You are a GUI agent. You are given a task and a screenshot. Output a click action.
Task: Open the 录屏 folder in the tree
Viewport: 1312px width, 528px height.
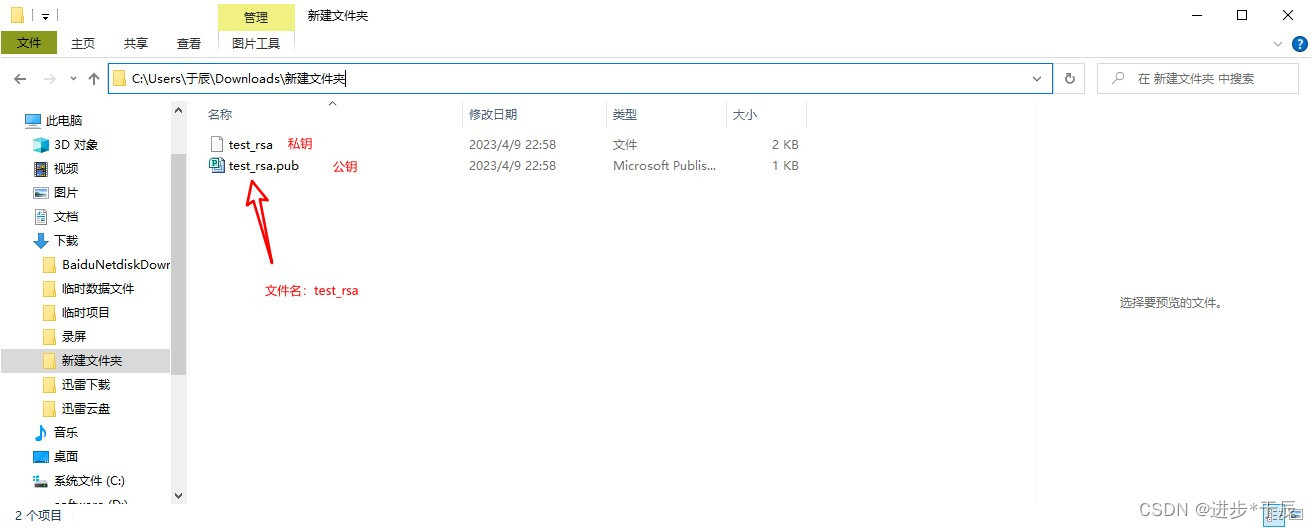tap(74, 337)
